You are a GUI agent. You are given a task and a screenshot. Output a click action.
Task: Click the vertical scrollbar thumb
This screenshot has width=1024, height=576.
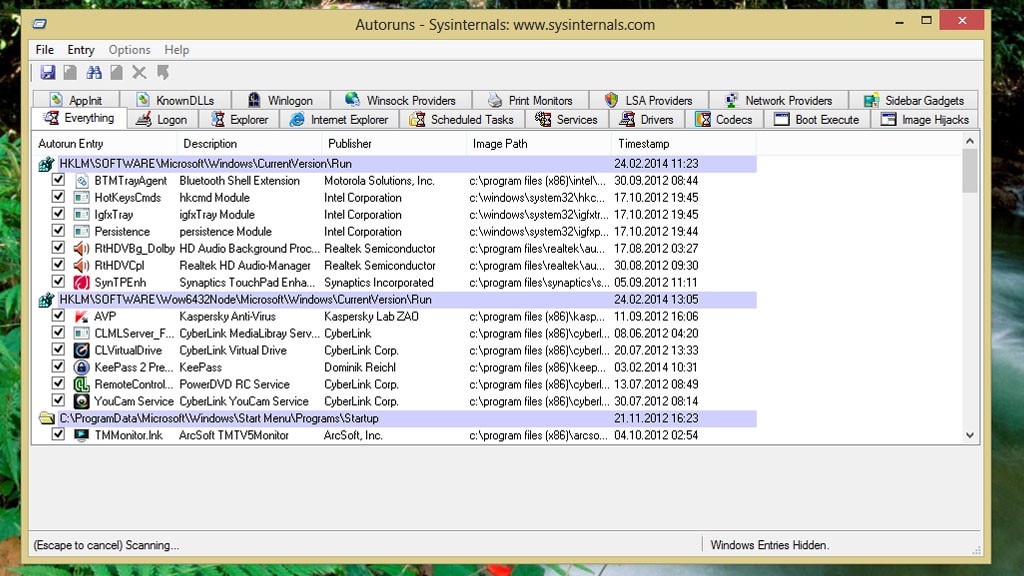(970, 171)
